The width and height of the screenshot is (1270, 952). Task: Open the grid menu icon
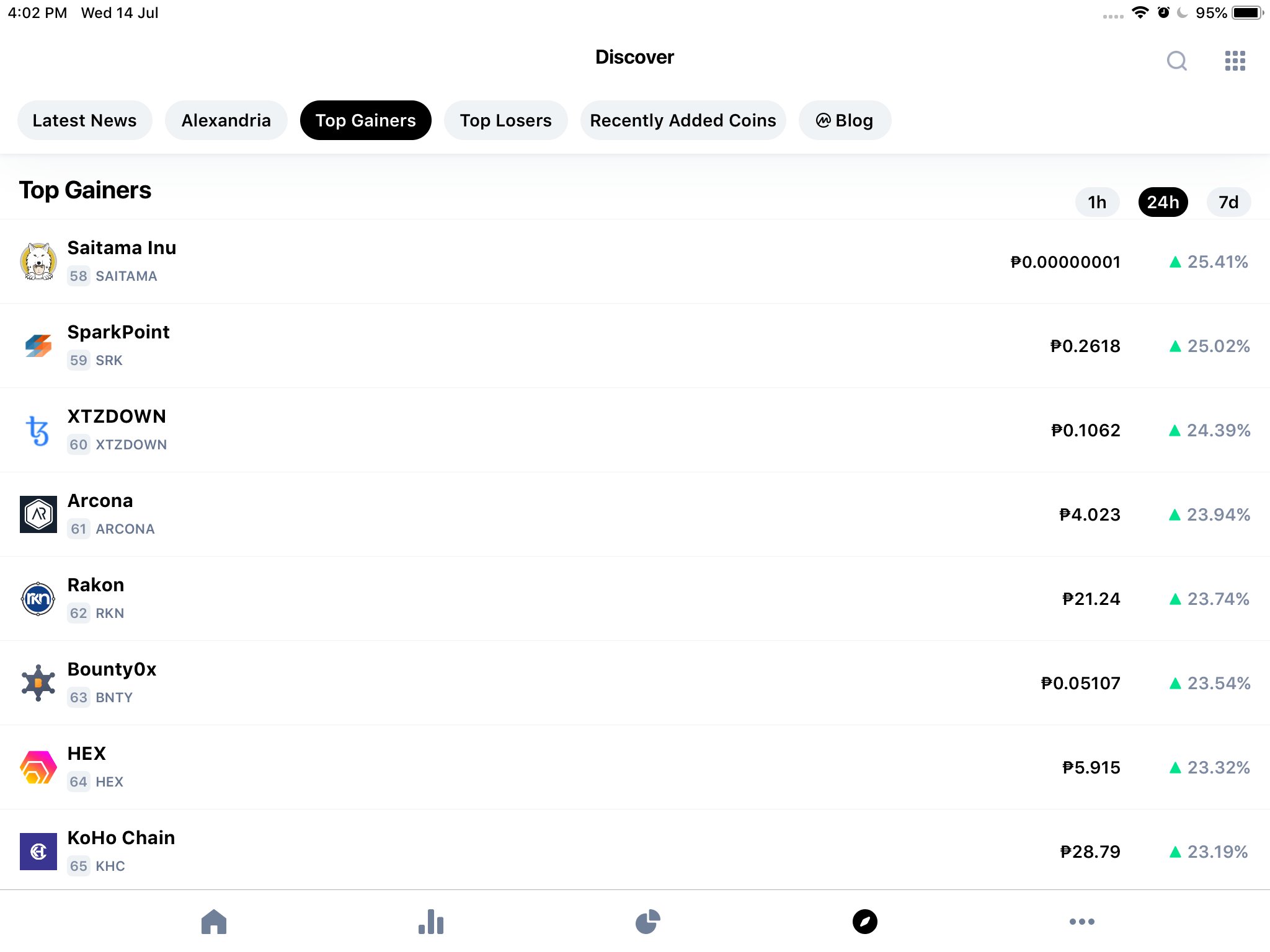(1235, 61)
